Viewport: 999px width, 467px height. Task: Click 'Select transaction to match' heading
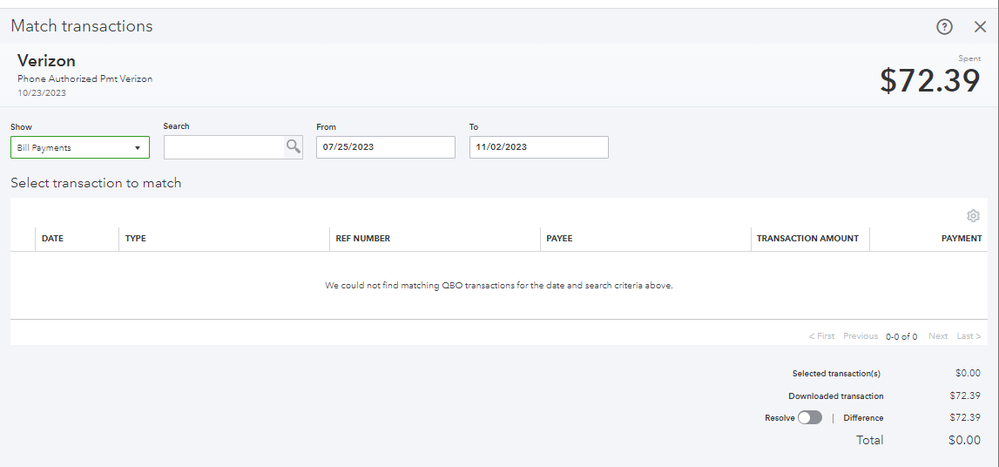coord(96,183)
